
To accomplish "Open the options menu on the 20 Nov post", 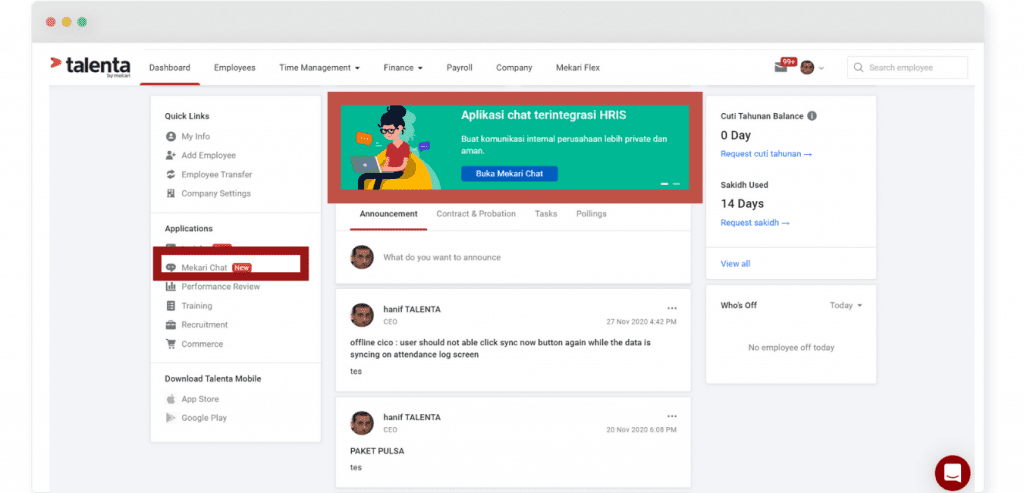I will 672,416.
